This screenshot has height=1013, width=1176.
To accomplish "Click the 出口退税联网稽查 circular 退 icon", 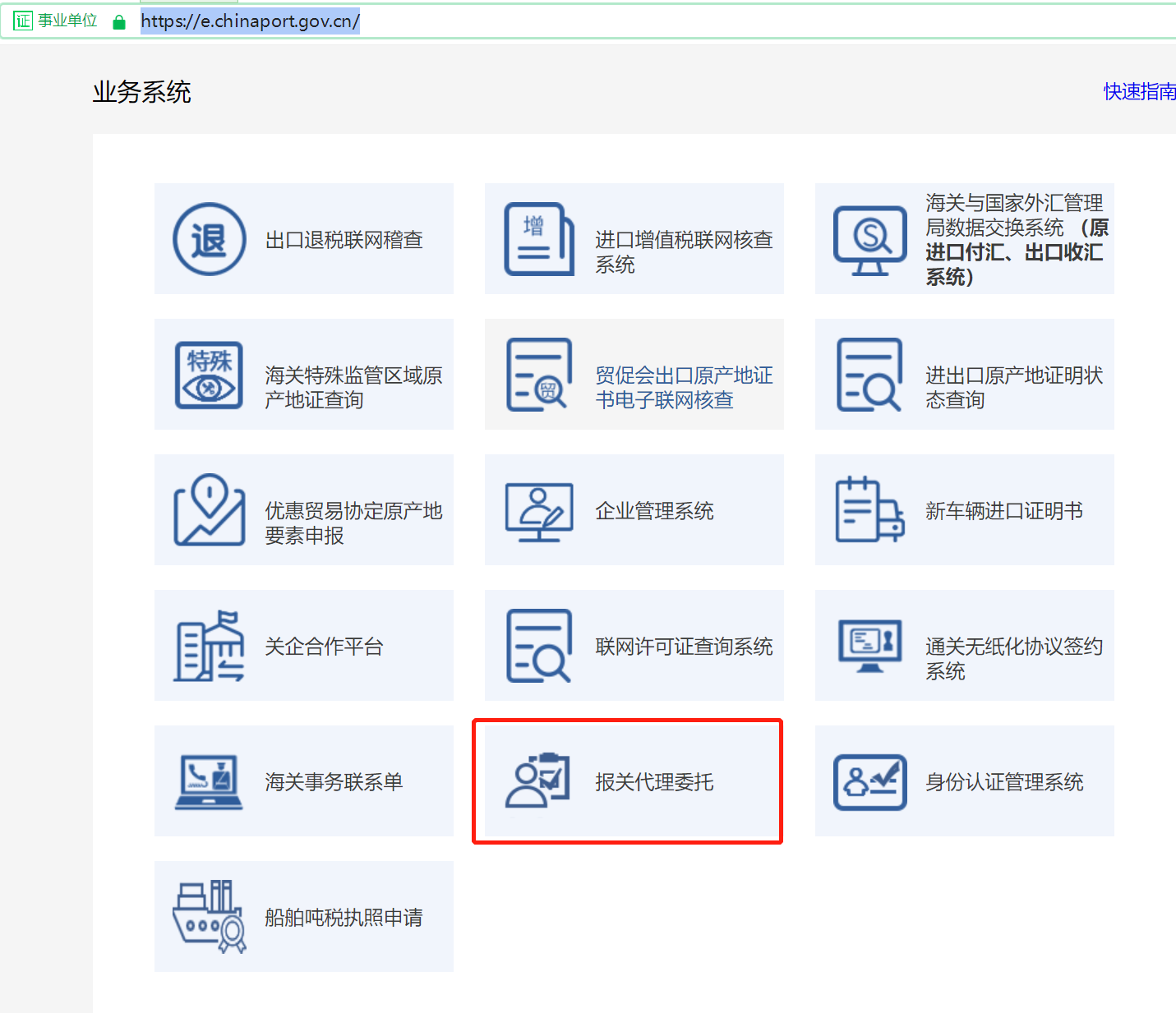I will tap(210, 239).
